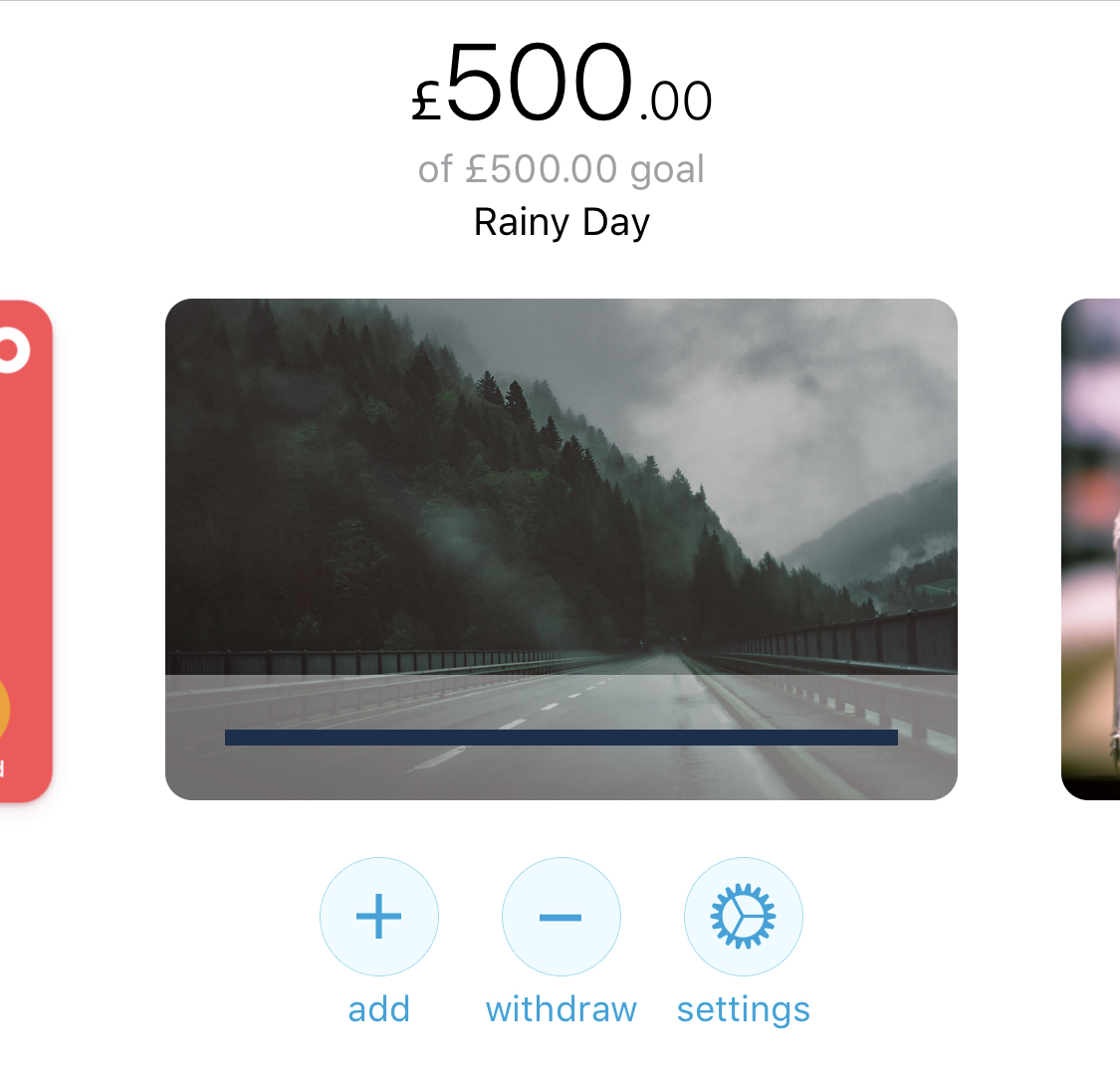Screen dimensions: 1120x1072
Task: Open the Rainy Day pot card image
Action: pyautogui.click(x=560, y=549)
